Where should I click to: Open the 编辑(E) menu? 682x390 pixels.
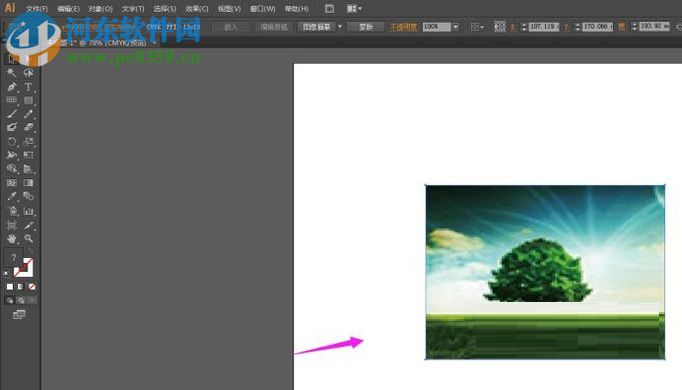[69, 9]
